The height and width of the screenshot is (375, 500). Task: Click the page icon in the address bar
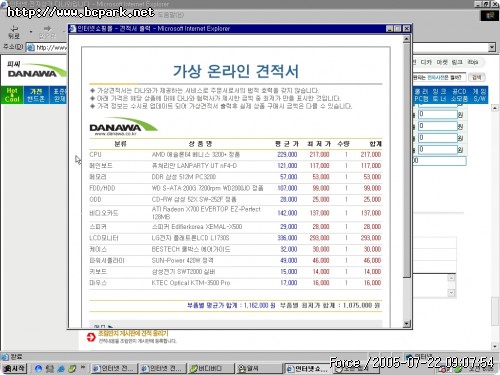point(31,48)
